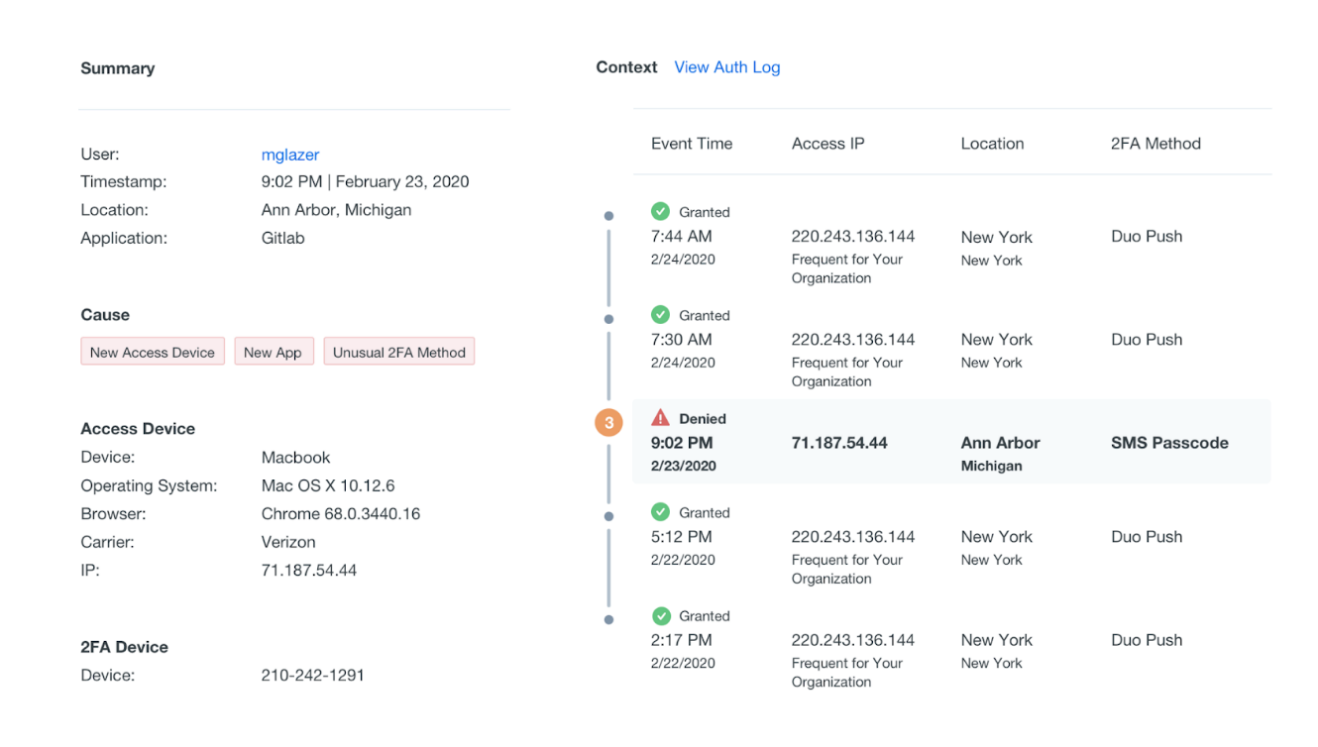Open the View Auth Log link
This screenshot has height=747, width=1318.
coord(727,67)
